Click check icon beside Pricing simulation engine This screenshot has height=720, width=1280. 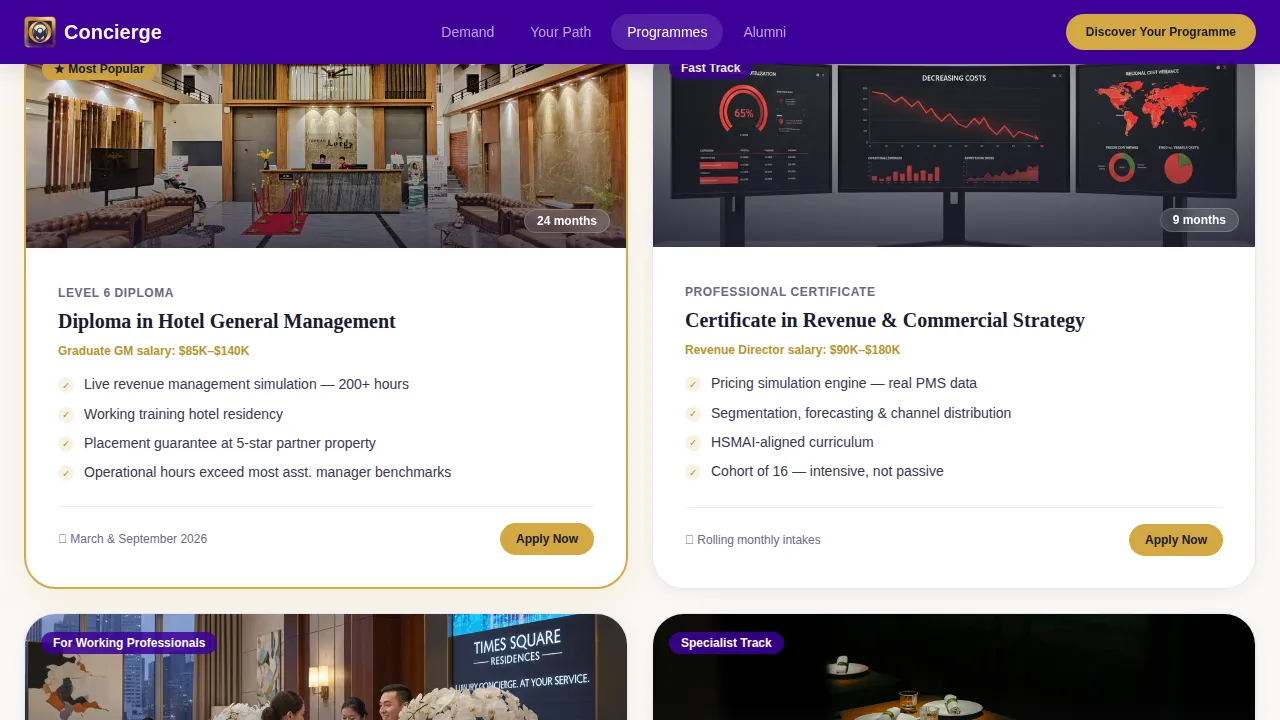[693, 384]
